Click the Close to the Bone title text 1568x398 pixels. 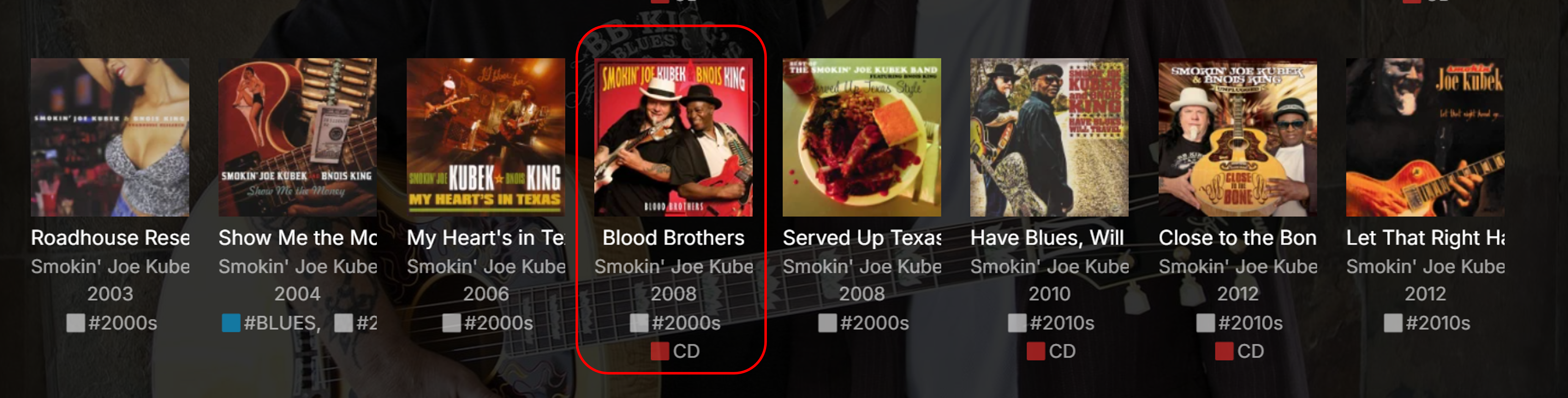coord(1238,237)
